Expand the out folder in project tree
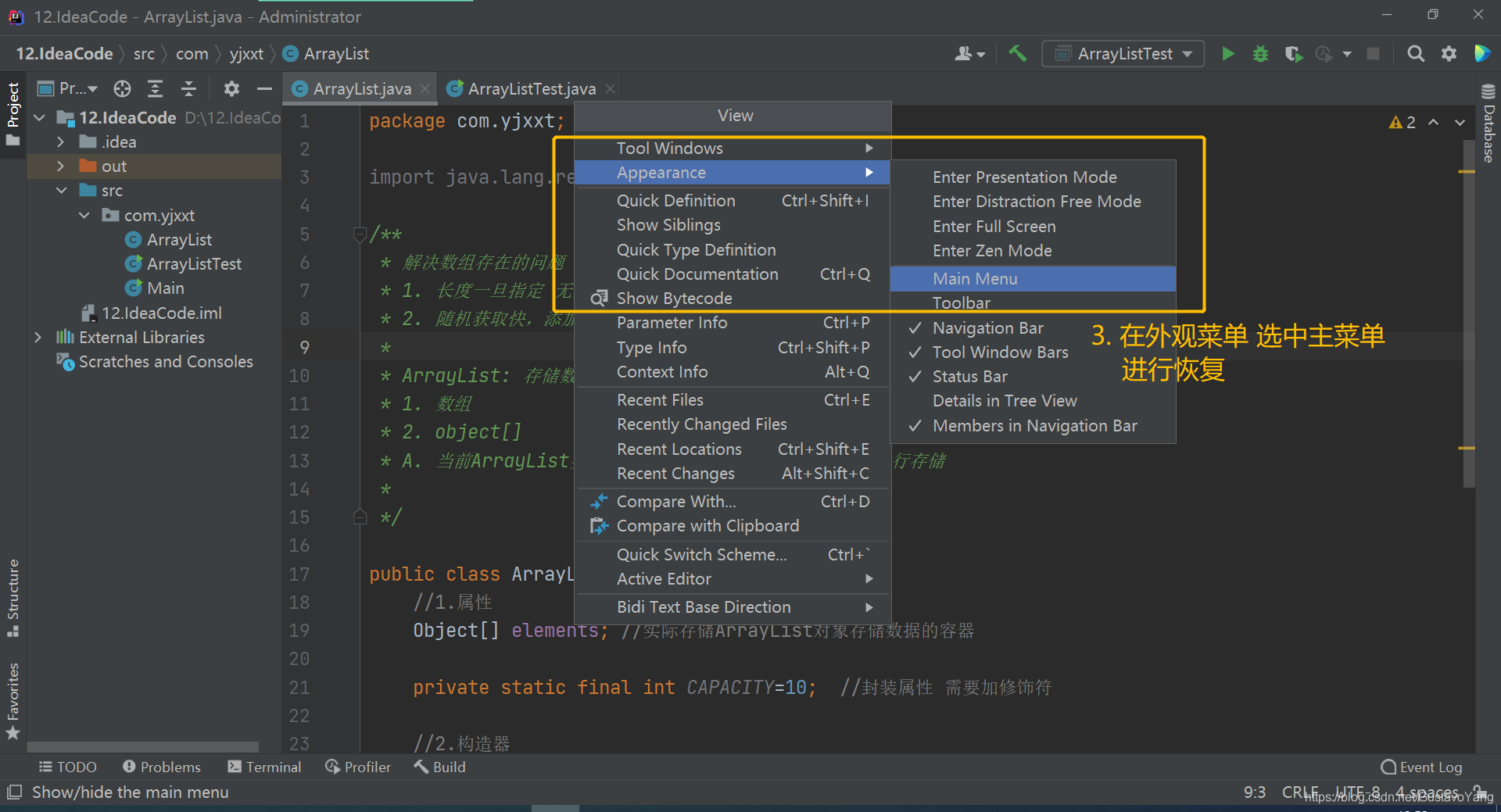Viewport: 1501px width, 812px height. 61,166
